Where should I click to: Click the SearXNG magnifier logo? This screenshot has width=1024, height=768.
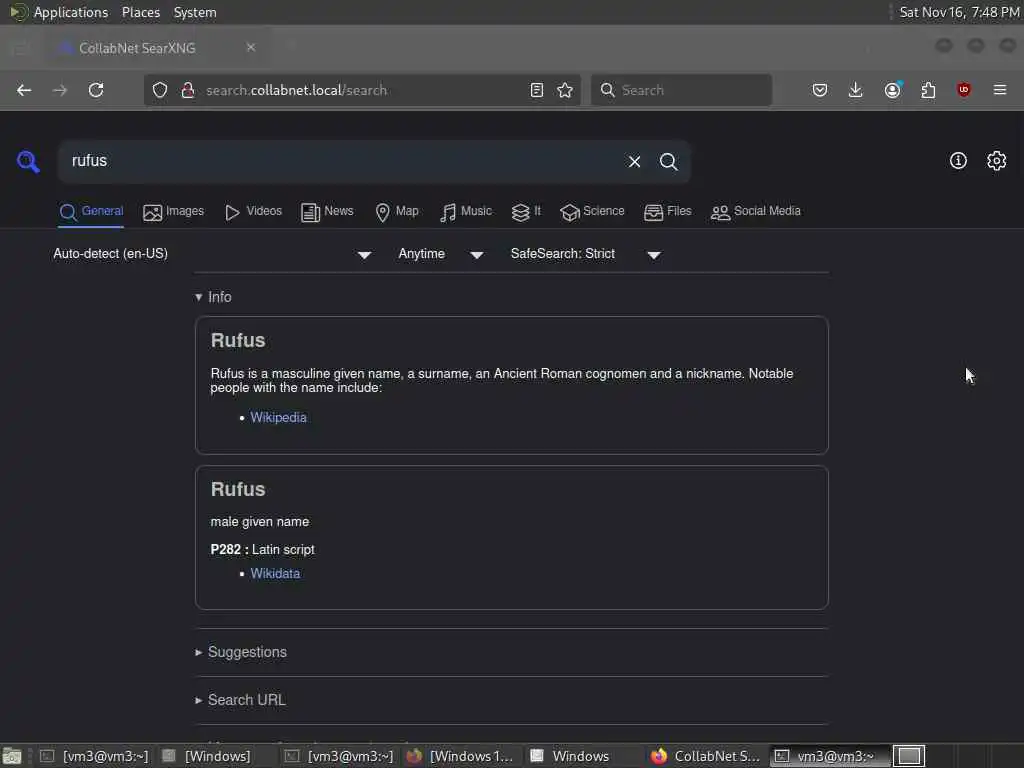point(28,161)
